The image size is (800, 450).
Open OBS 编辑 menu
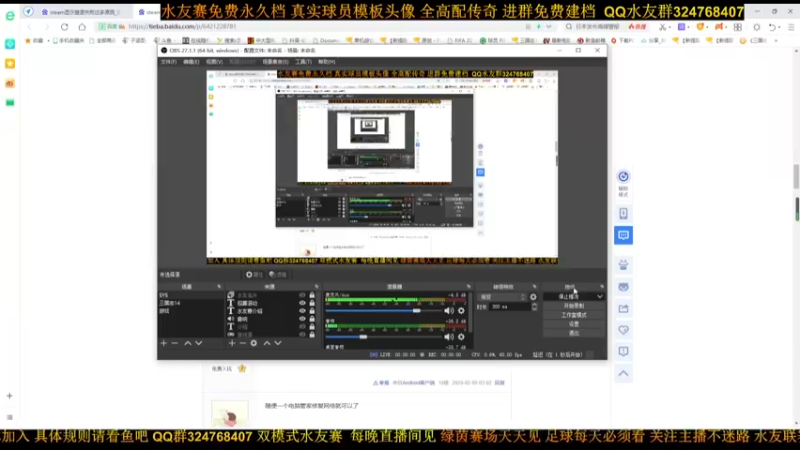[x=191, y=62]
